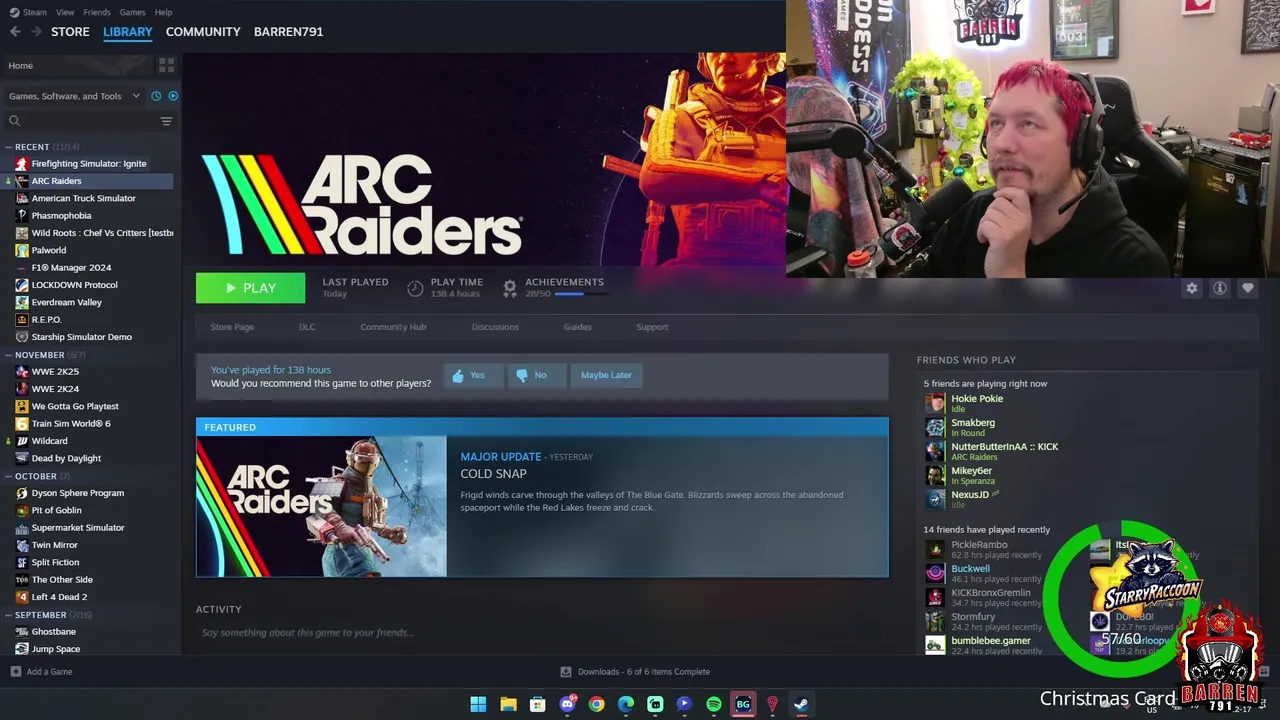The image size is (1280, 720).
Task: Switch to COMMUNITY tab
Action: tap(203, 31)
